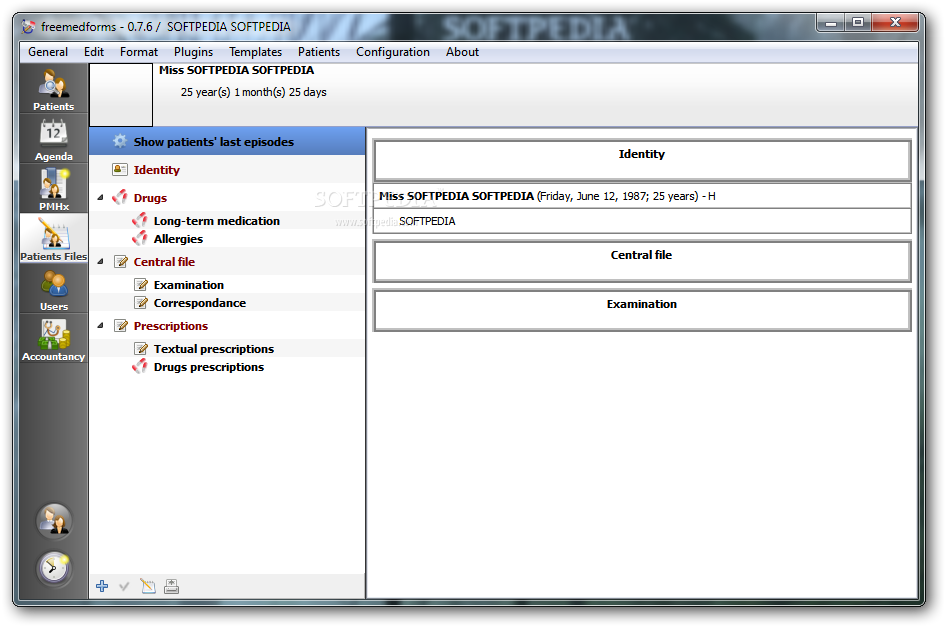Select the Central file tree item

point(164,262)
